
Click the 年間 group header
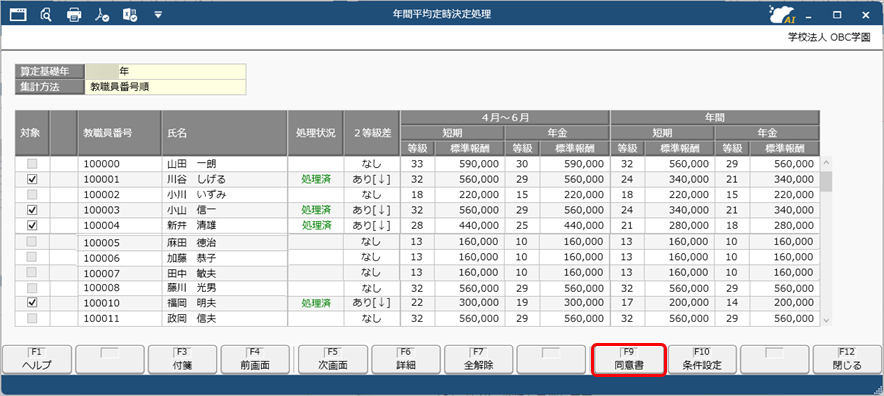click(715, 118)
